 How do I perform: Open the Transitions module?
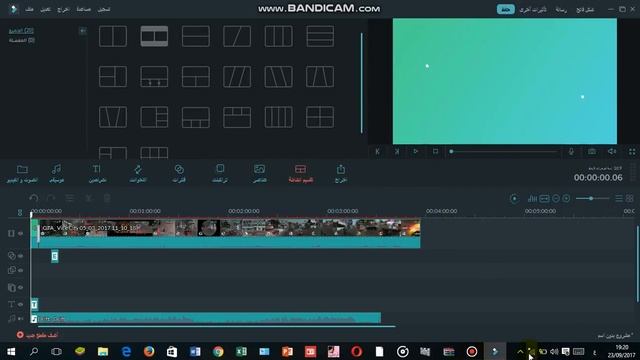pos(138,173)
